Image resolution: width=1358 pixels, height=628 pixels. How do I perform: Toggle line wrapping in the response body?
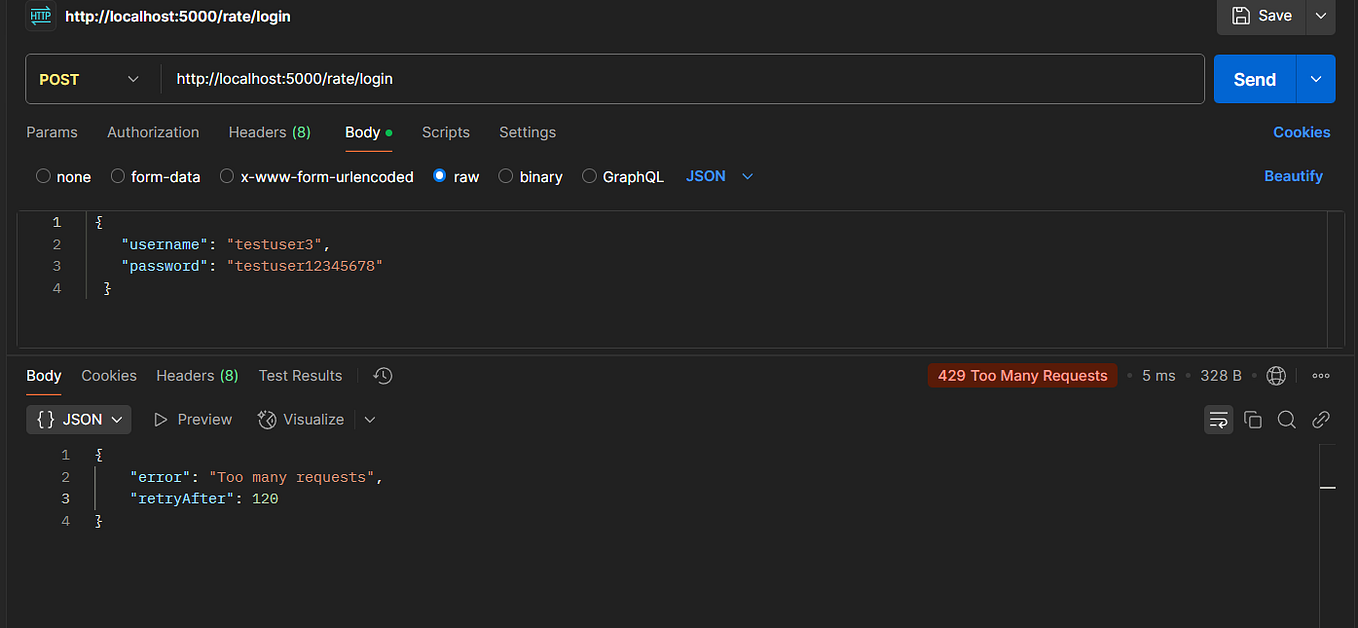pos(1218,419)
